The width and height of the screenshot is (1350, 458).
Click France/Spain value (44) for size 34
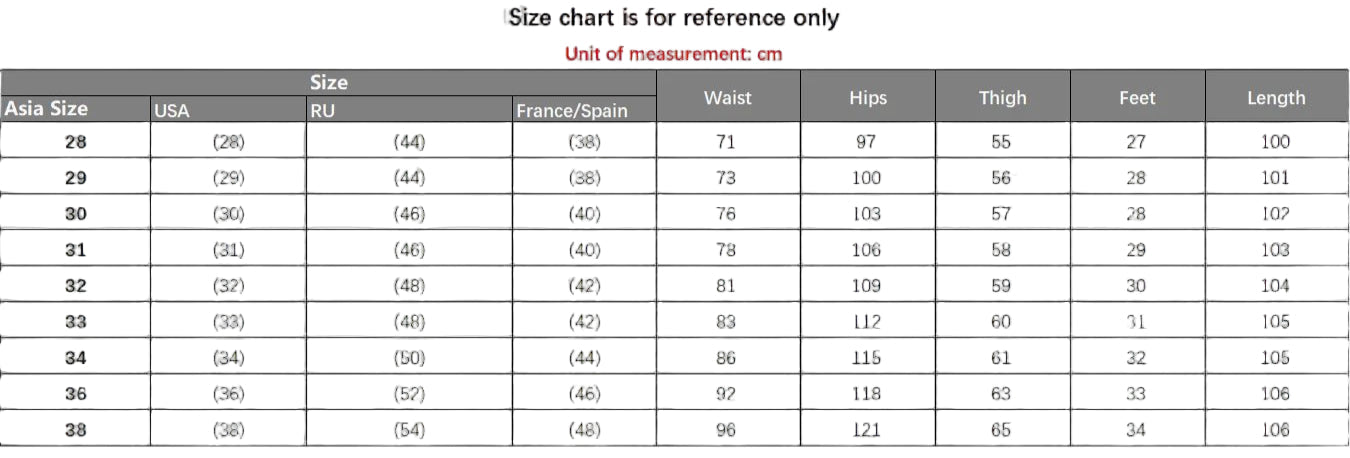coord(584,358)
